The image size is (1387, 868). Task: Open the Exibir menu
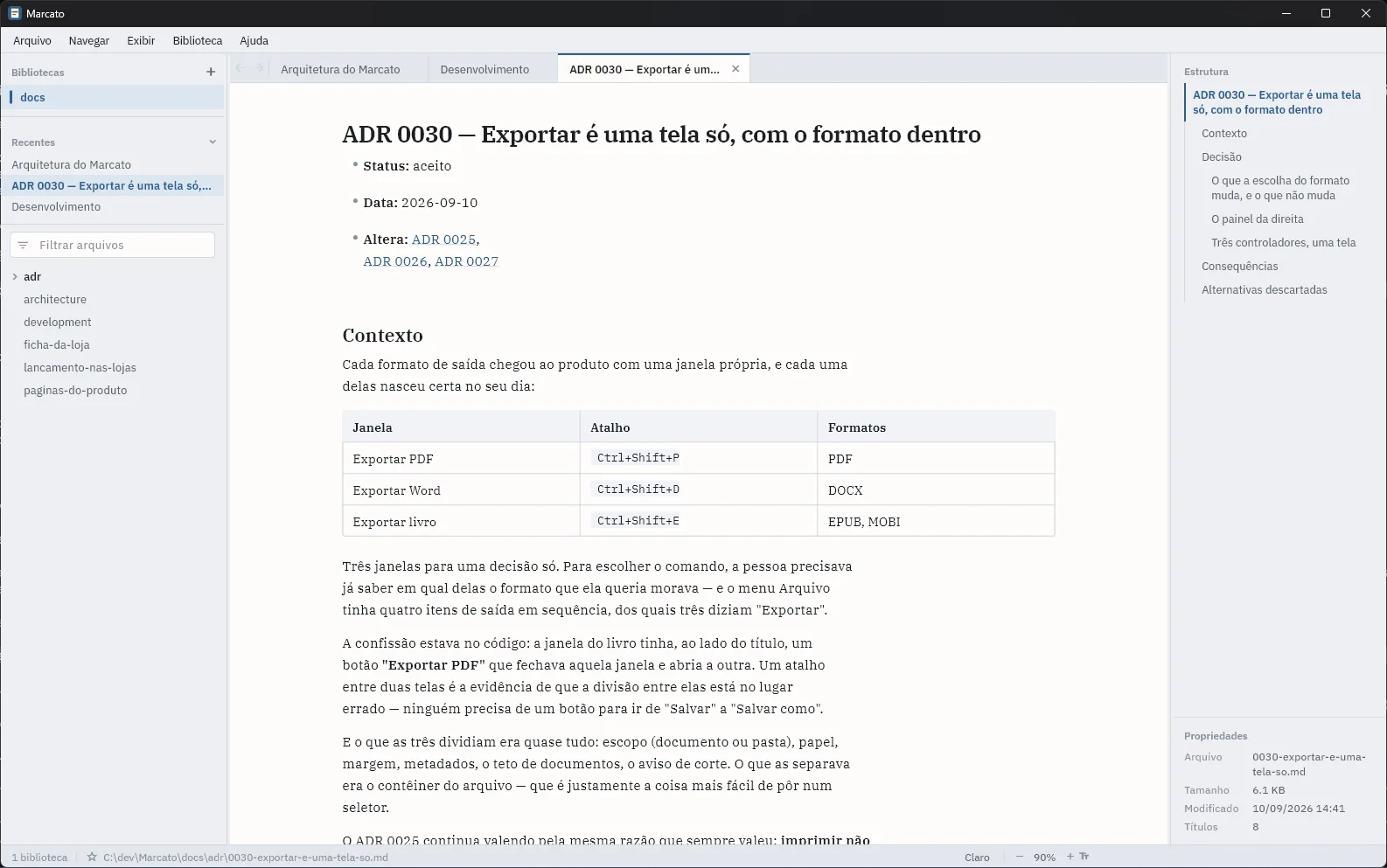141,40
